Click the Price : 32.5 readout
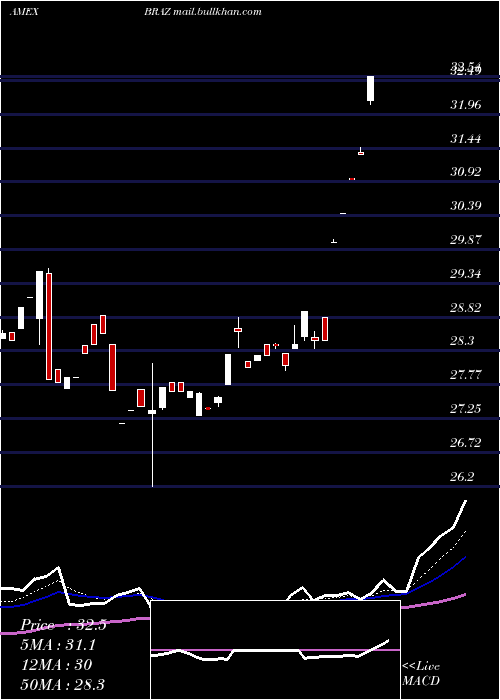This screenshot has height=700, width=500. pos(63,625)
